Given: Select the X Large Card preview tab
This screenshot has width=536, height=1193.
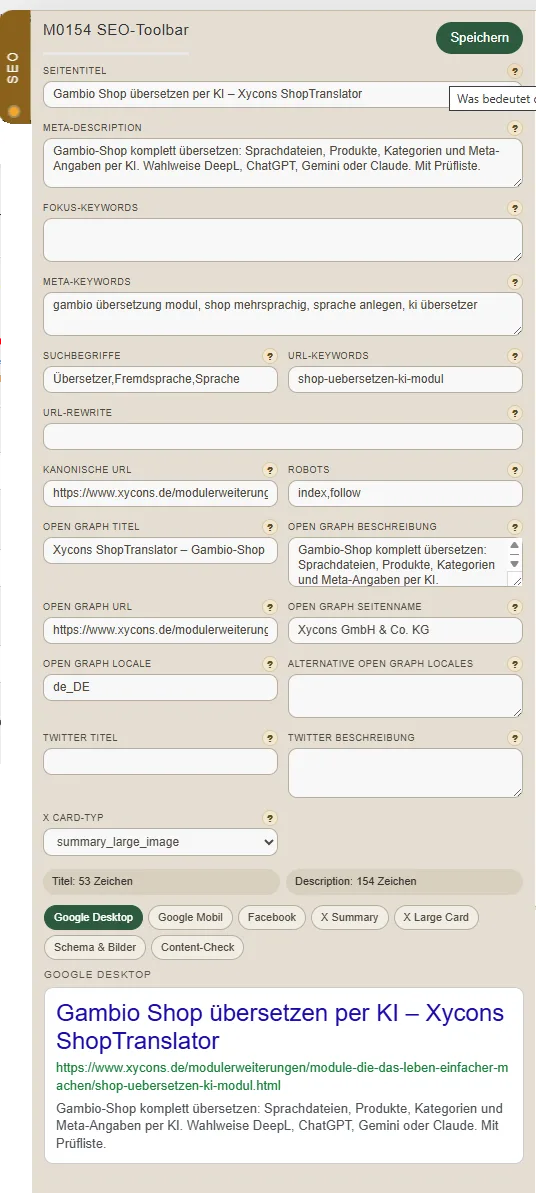Looking at the screenshot, I should point(436,917).
